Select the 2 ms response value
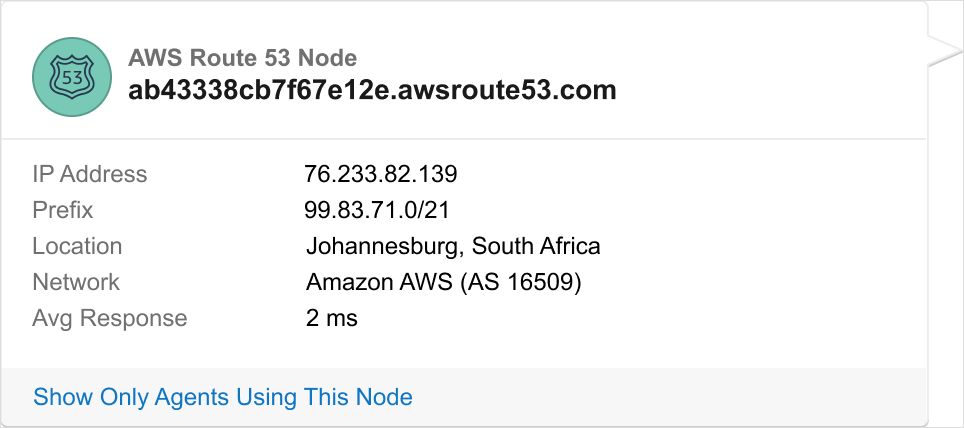Viewport: 964px width, 428px height. point(332,318)
